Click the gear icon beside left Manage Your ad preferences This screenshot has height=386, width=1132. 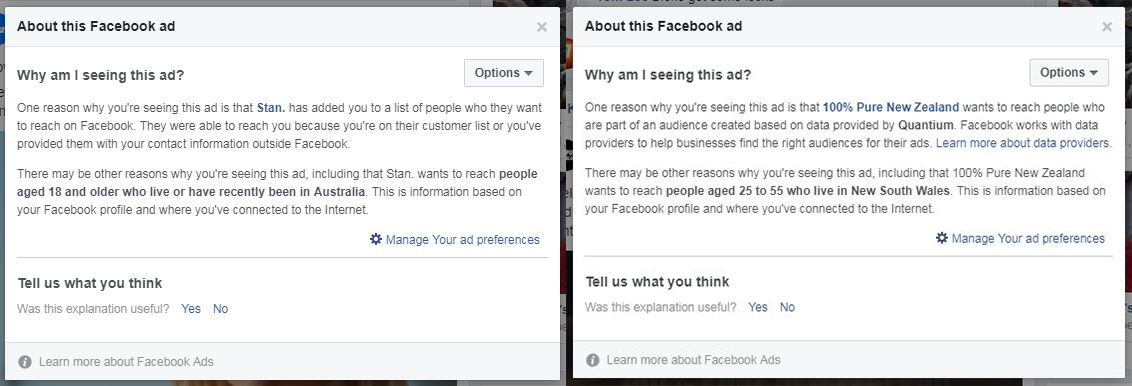point(375,239)
